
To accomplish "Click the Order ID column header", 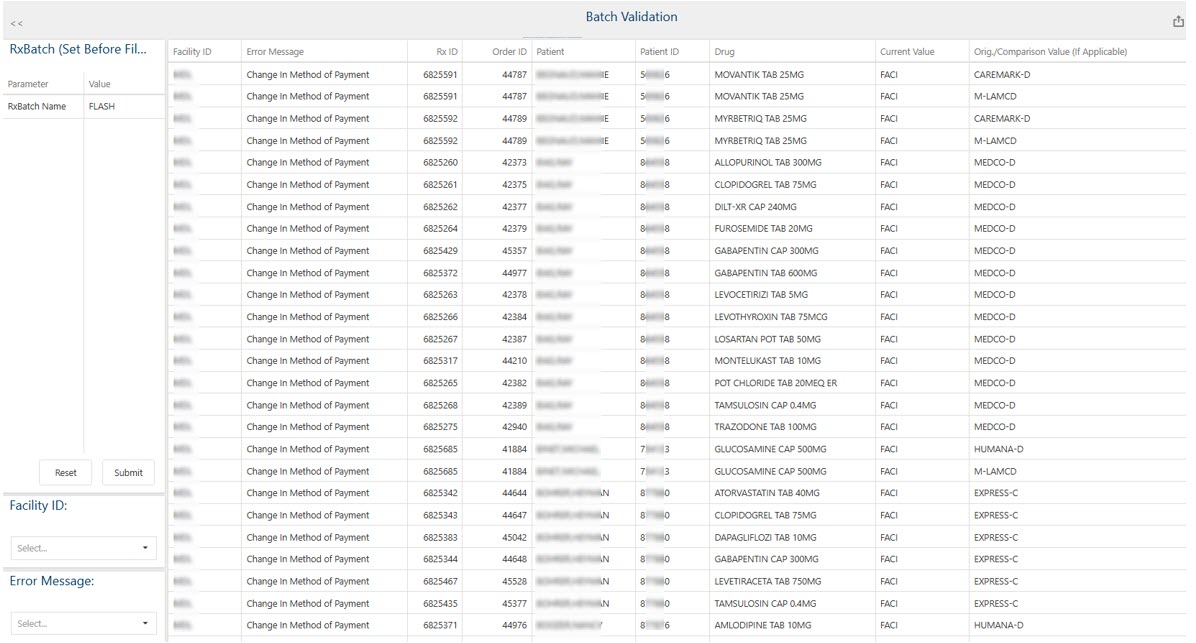I will [509, 52].
